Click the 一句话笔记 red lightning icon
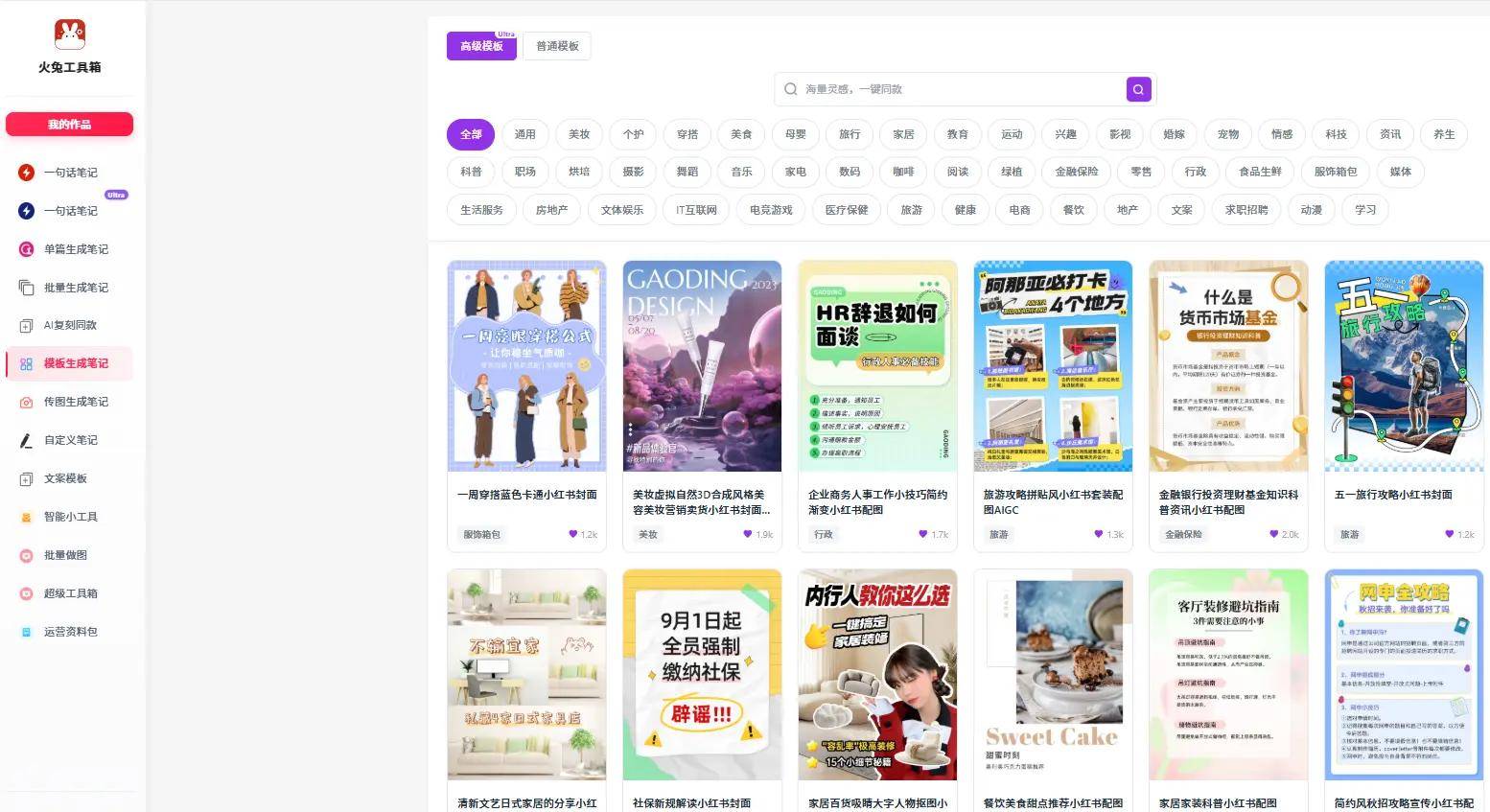This screenshot has width=1490, height=812. [27, 173]
